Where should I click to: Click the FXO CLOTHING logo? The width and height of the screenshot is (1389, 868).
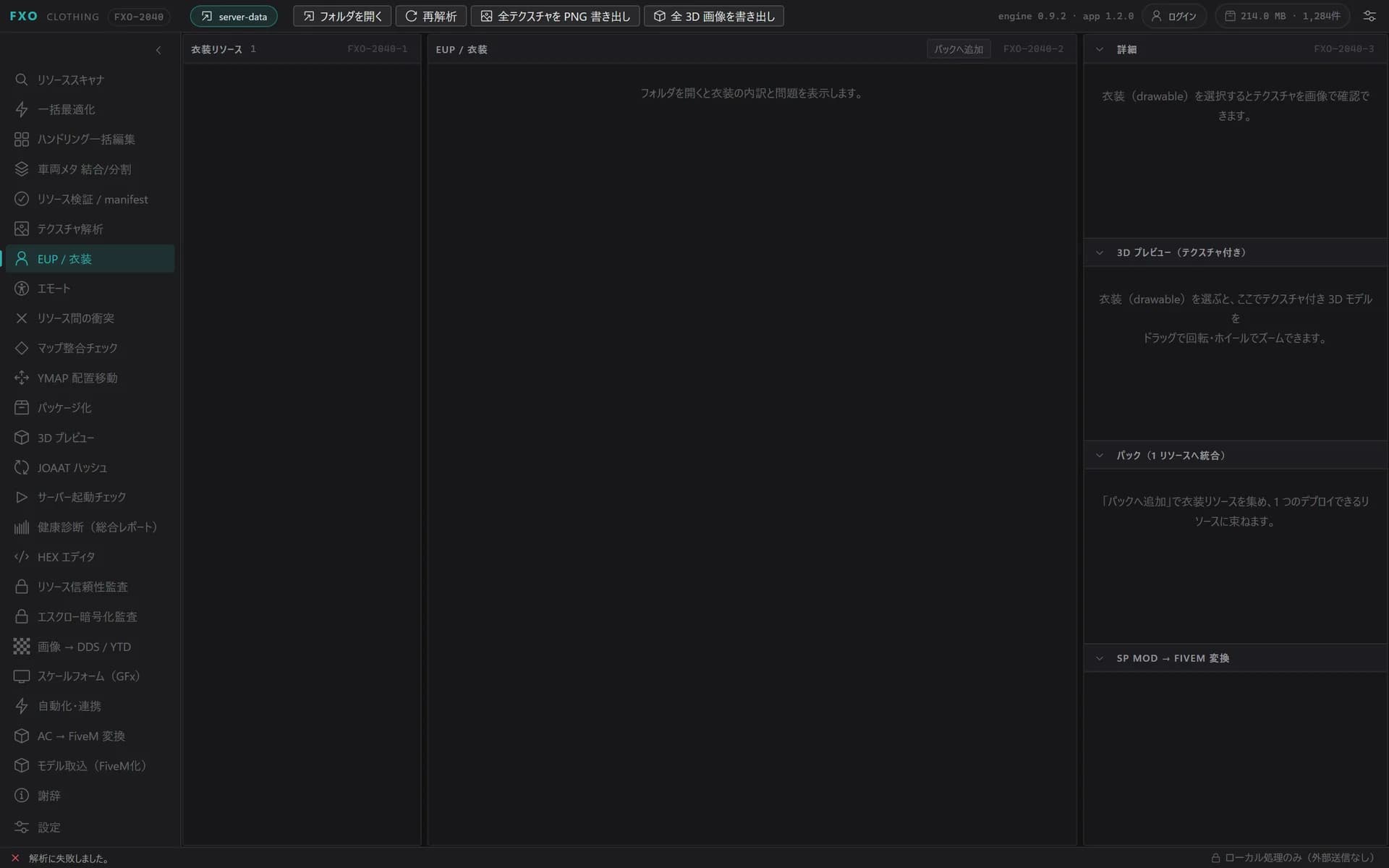54,16
